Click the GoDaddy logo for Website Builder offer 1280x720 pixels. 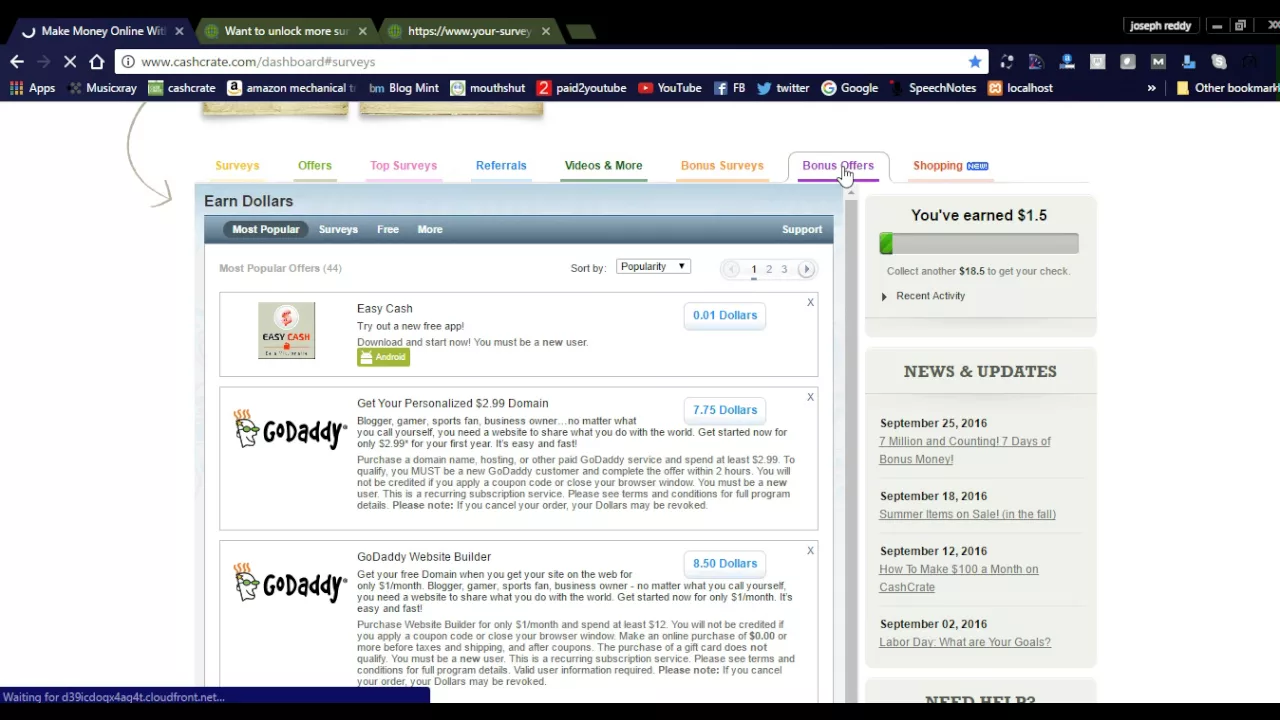(x=290, y=583)
